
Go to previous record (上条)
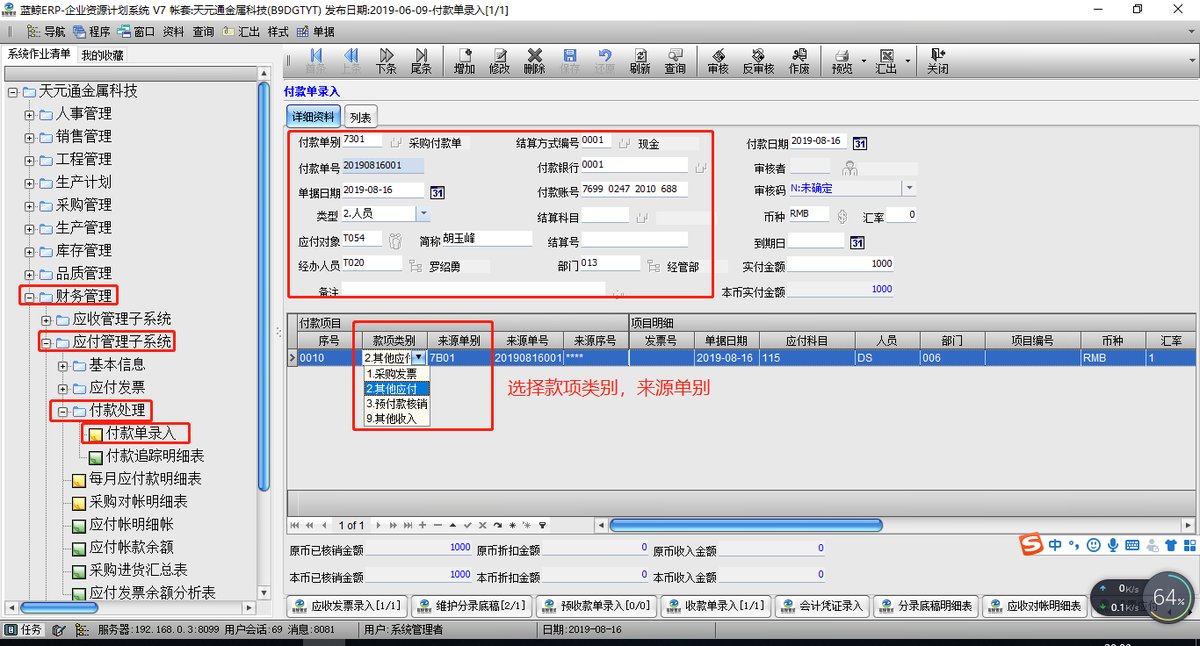tap(351, 61)
